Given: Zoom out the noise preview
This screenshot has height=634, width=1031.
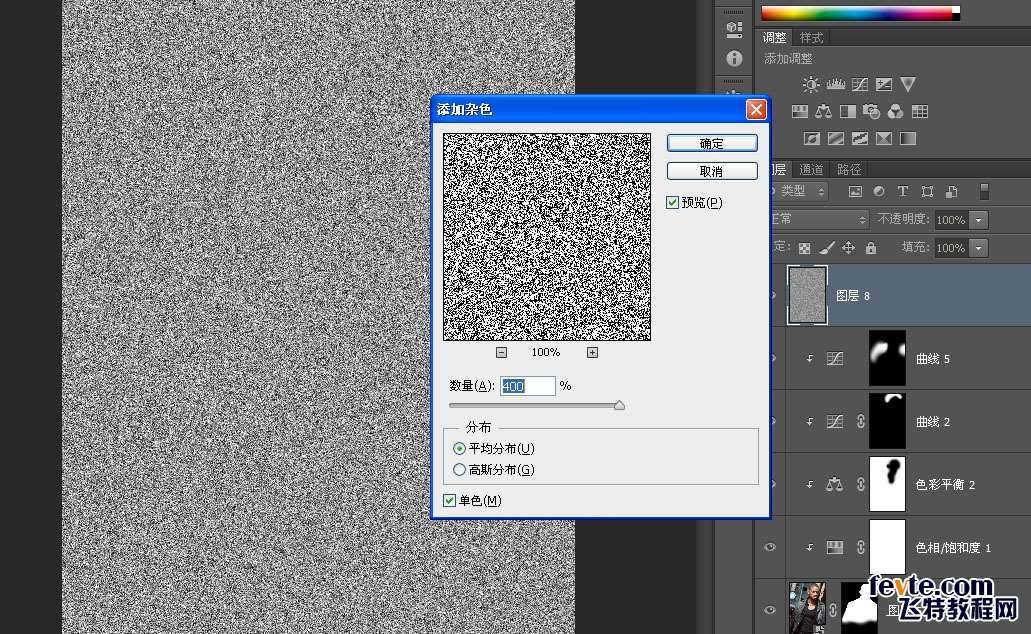Looking at the screenshot, I should [x=501, y=353].
